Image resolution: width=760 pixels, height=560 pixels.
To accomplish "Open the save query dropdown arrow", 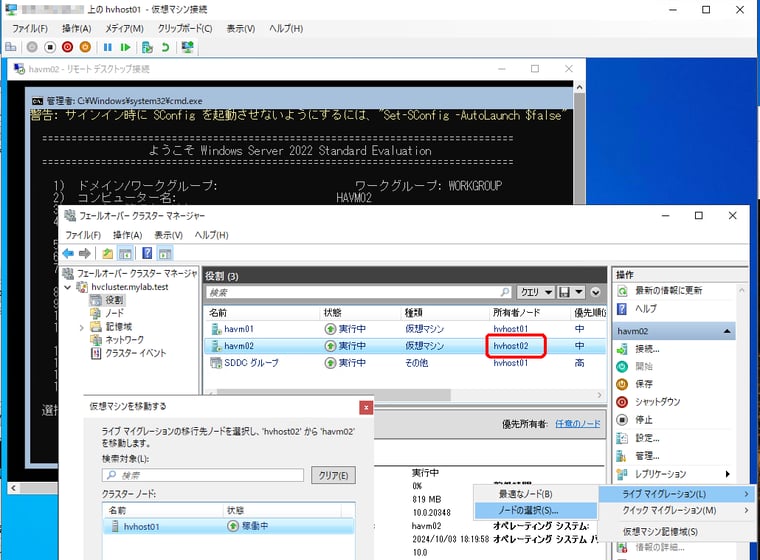I will coord(579,292).
